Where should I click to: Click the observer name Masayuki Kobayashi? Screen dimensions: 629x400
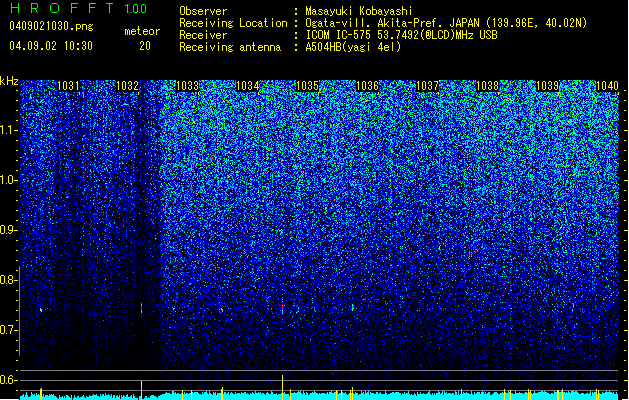click(x=358, y=11)
